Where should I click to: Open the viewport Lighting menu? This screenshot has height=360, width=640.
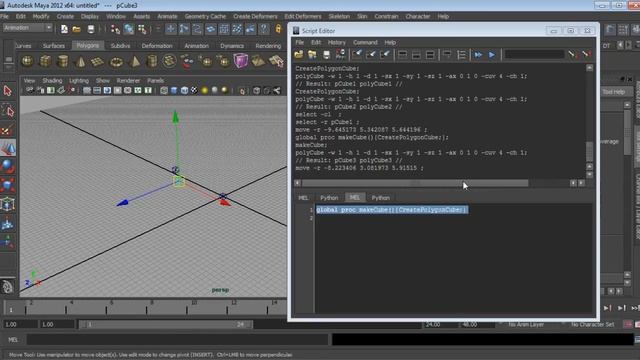click(x=79, y=80)
